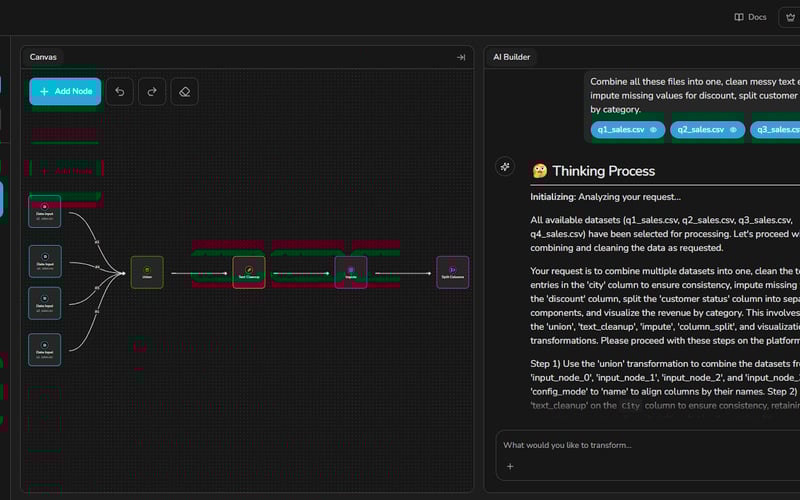Preview q2_sales.csv with eye icon

pyautogui.click(x=733, y=130)
